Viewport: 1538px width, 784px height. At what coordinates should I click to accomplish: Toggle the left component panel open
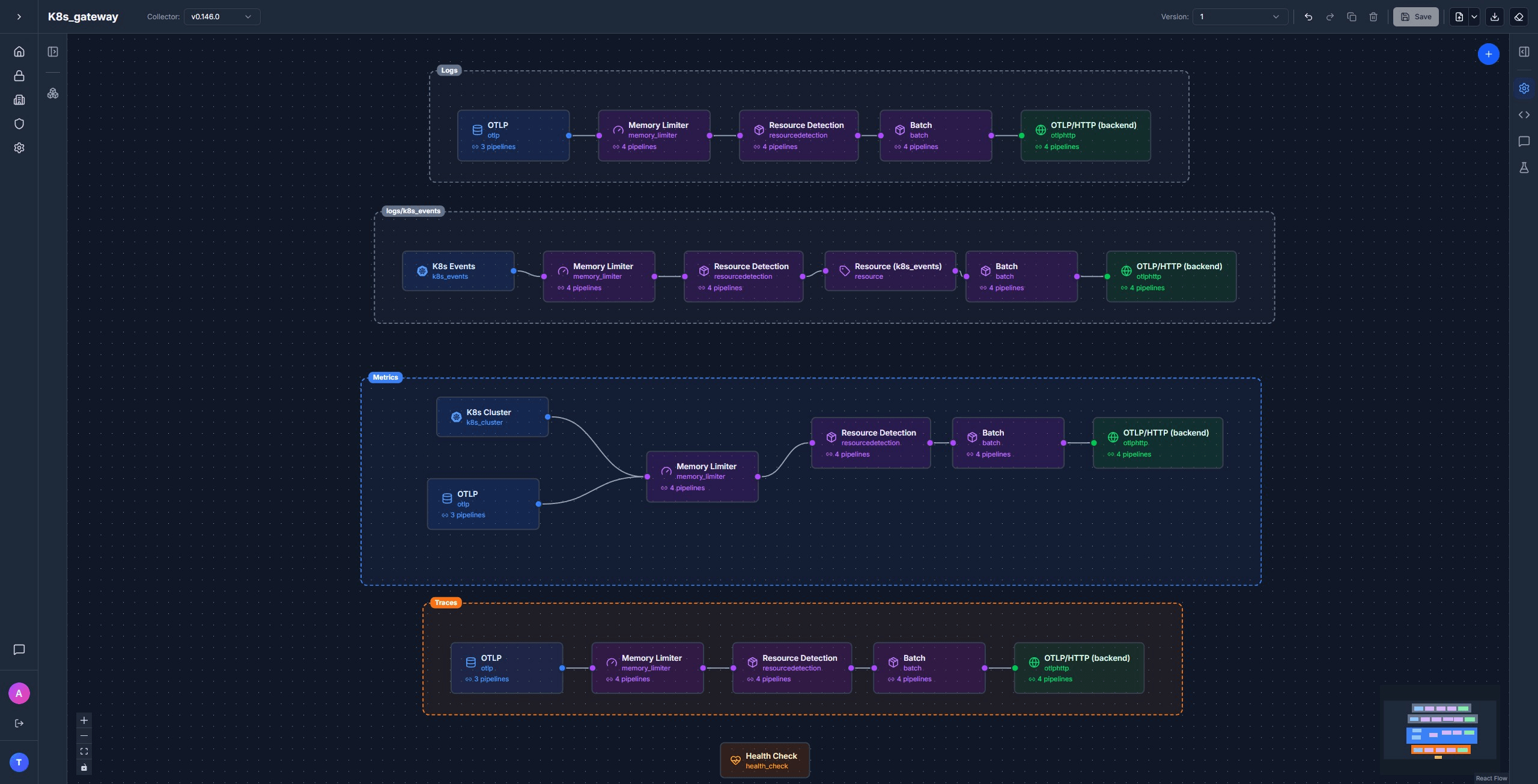tap(53, 52)
